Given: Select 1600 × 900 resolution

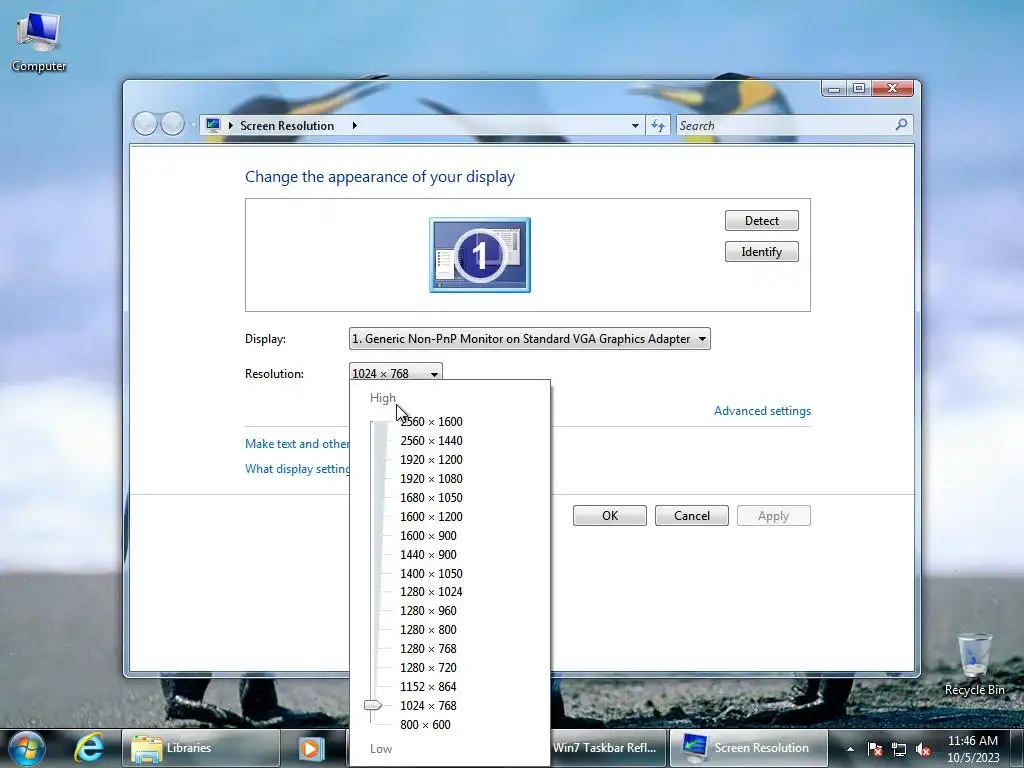Looking at the screenshot, I should pos(428,536).
